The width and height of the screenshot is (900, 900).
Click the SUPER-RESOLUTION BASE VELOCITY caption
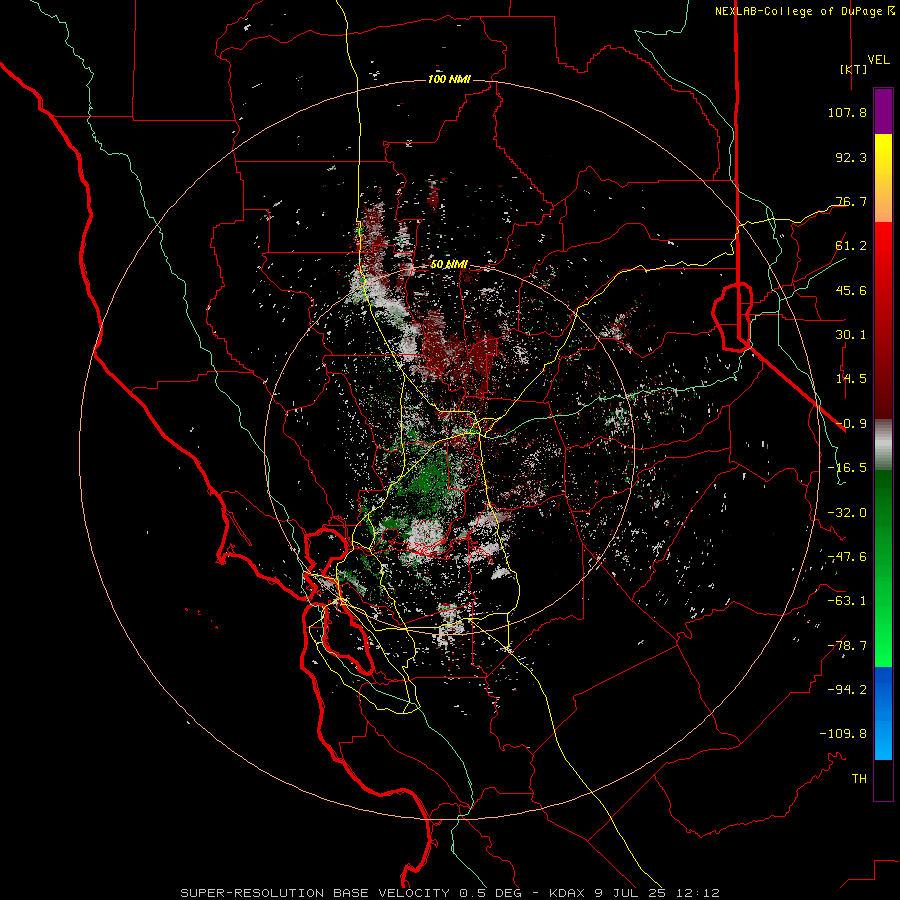coord(317,893)
